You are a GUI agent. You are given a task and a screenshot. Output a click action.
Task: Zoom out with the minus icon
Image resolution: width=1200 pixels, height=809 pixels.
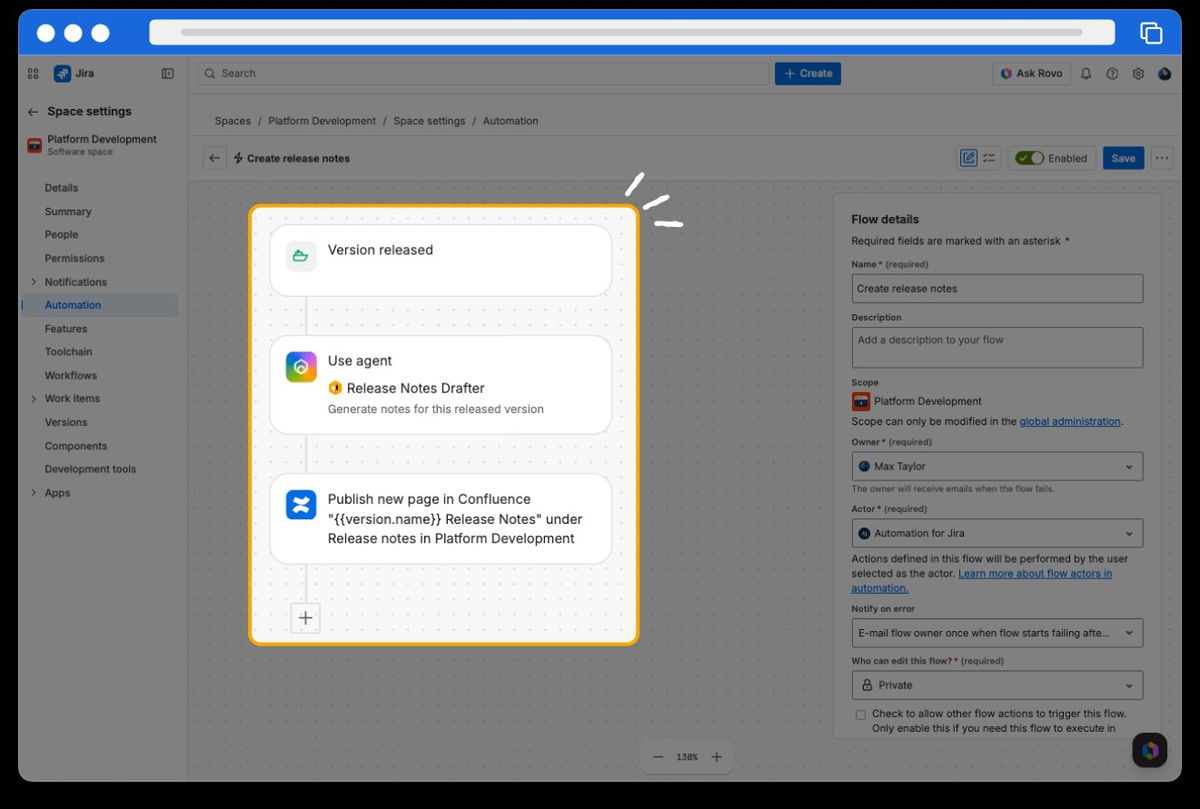coord(657,757)
